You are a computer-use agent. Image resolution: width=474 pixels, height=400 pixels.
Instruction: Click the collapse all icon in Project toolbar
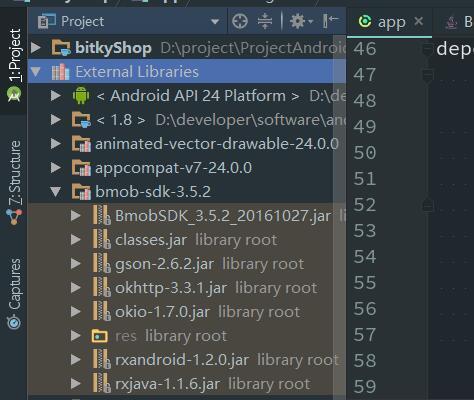tap(265, 21)
